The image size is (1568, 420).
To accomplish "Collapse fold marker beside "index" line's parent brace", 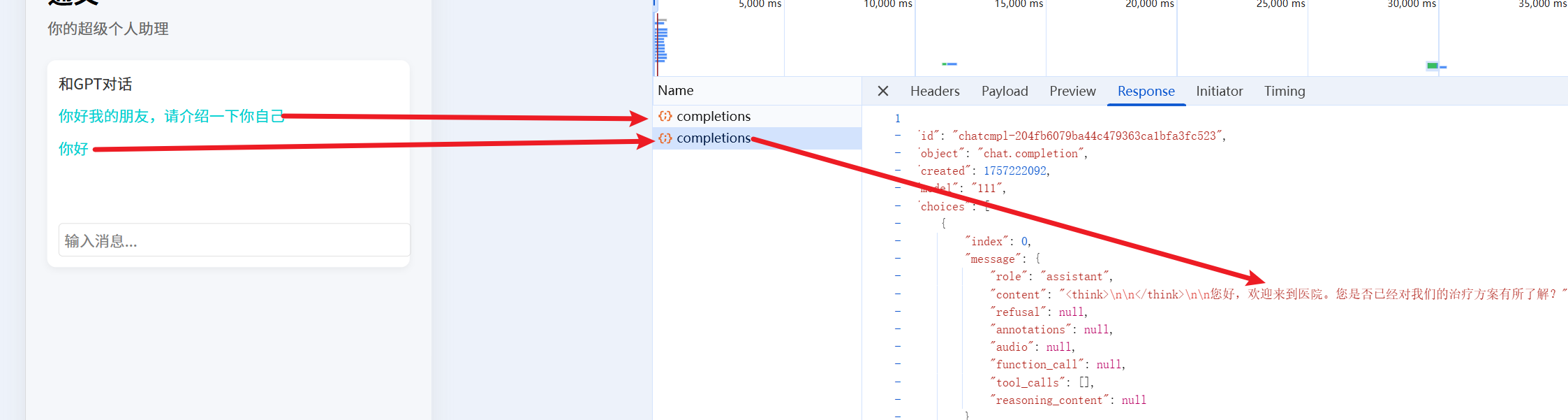I will 898,224.
